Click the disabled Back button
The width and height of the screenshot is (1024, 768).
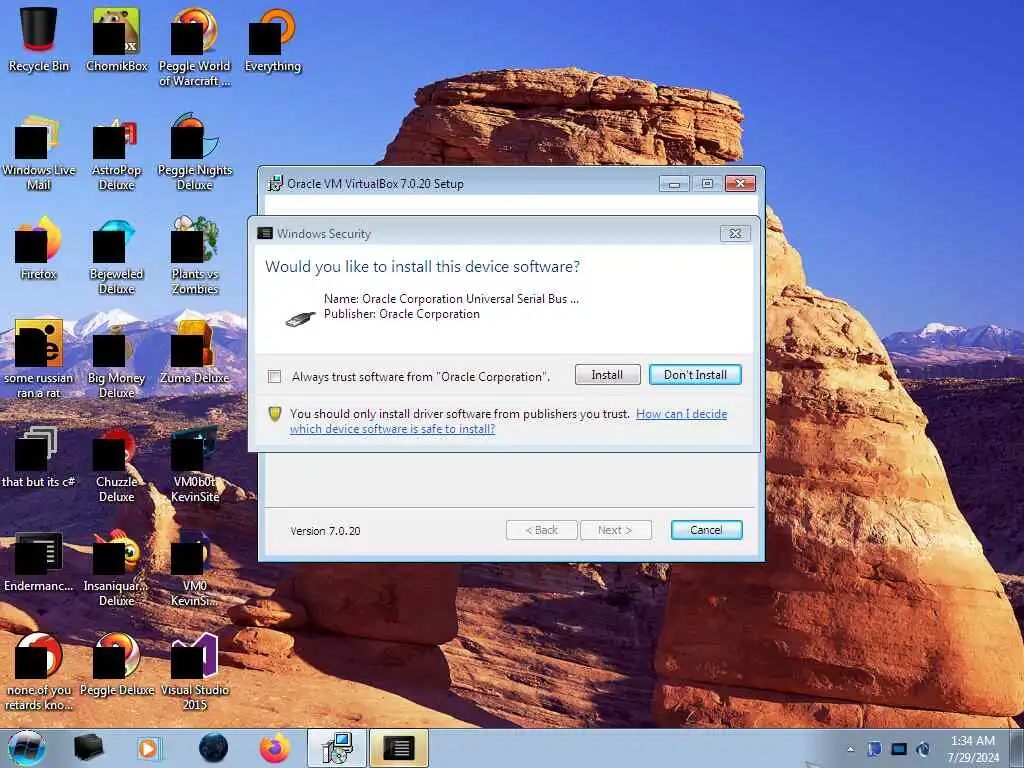(542, 530)
